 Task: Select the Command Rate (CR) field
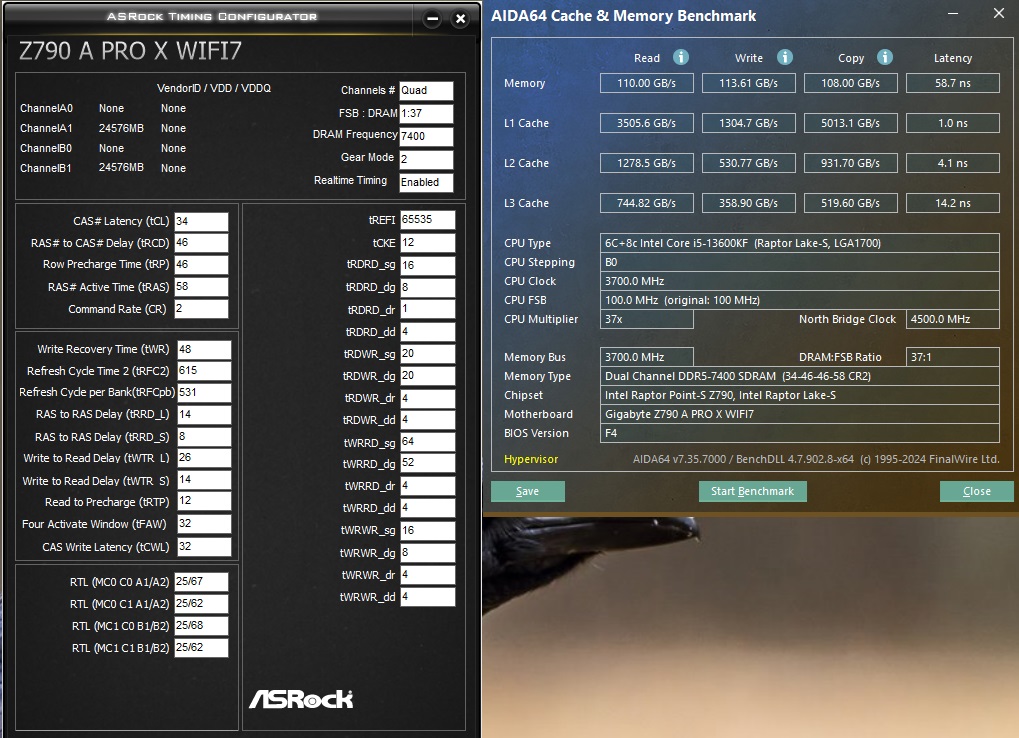coord(201,309)
